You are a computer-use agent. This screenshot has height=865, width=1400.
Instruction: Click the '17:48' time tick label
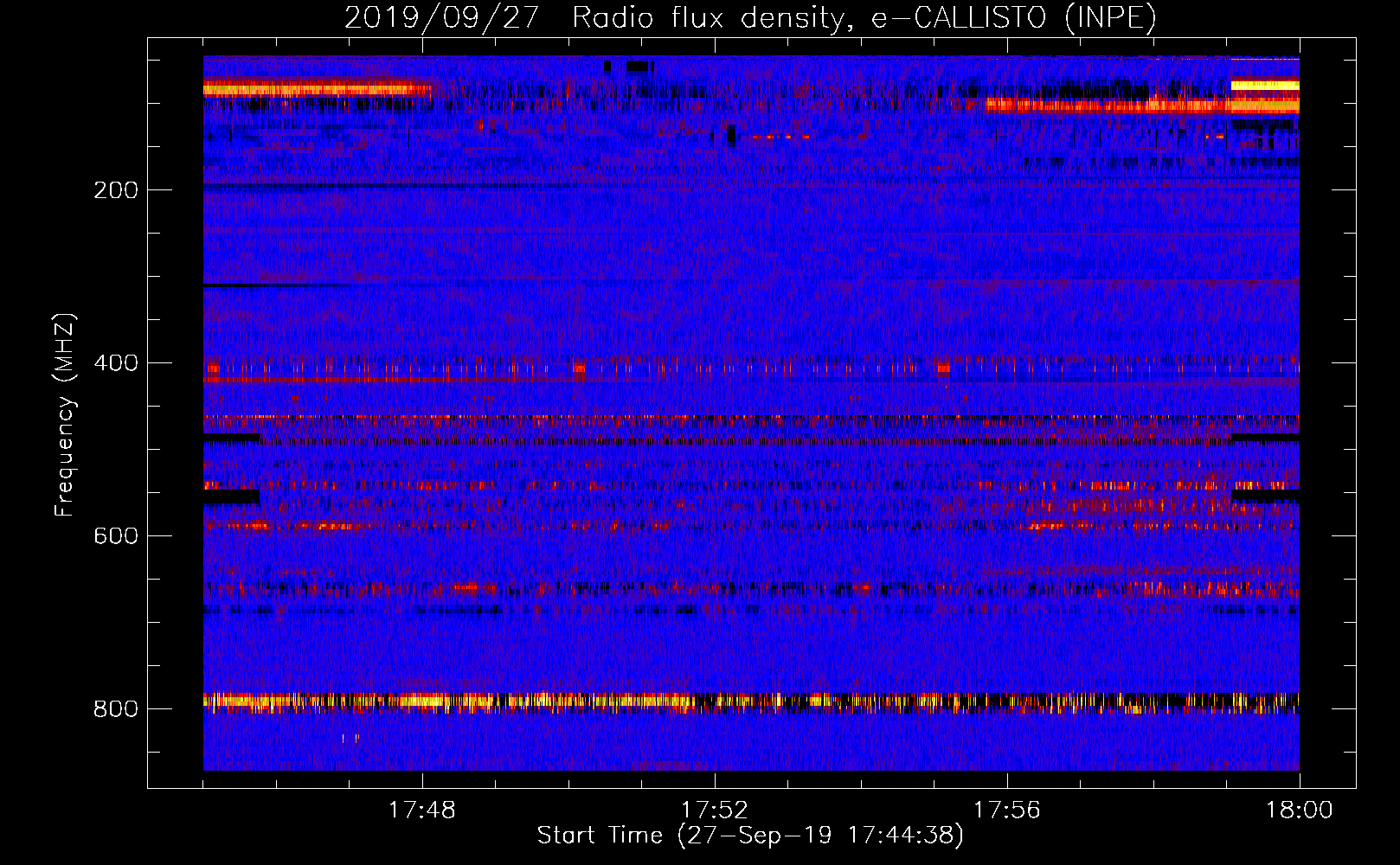point(422,811)
